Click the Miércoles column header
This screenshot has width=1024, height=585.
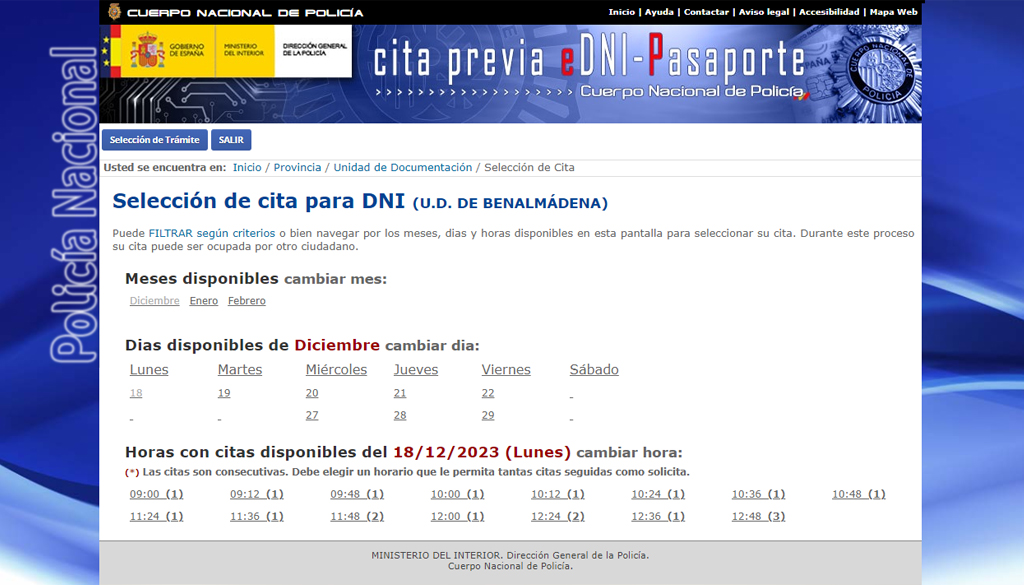[x=336, y=370]
